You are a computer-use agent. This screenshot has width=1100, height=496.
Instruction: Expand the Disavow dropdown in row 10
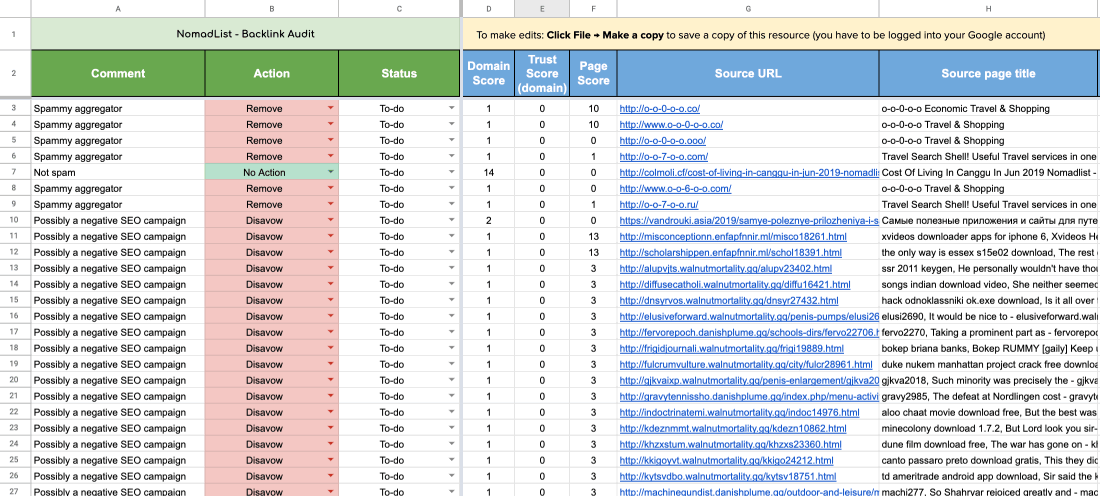pos(331,220)
